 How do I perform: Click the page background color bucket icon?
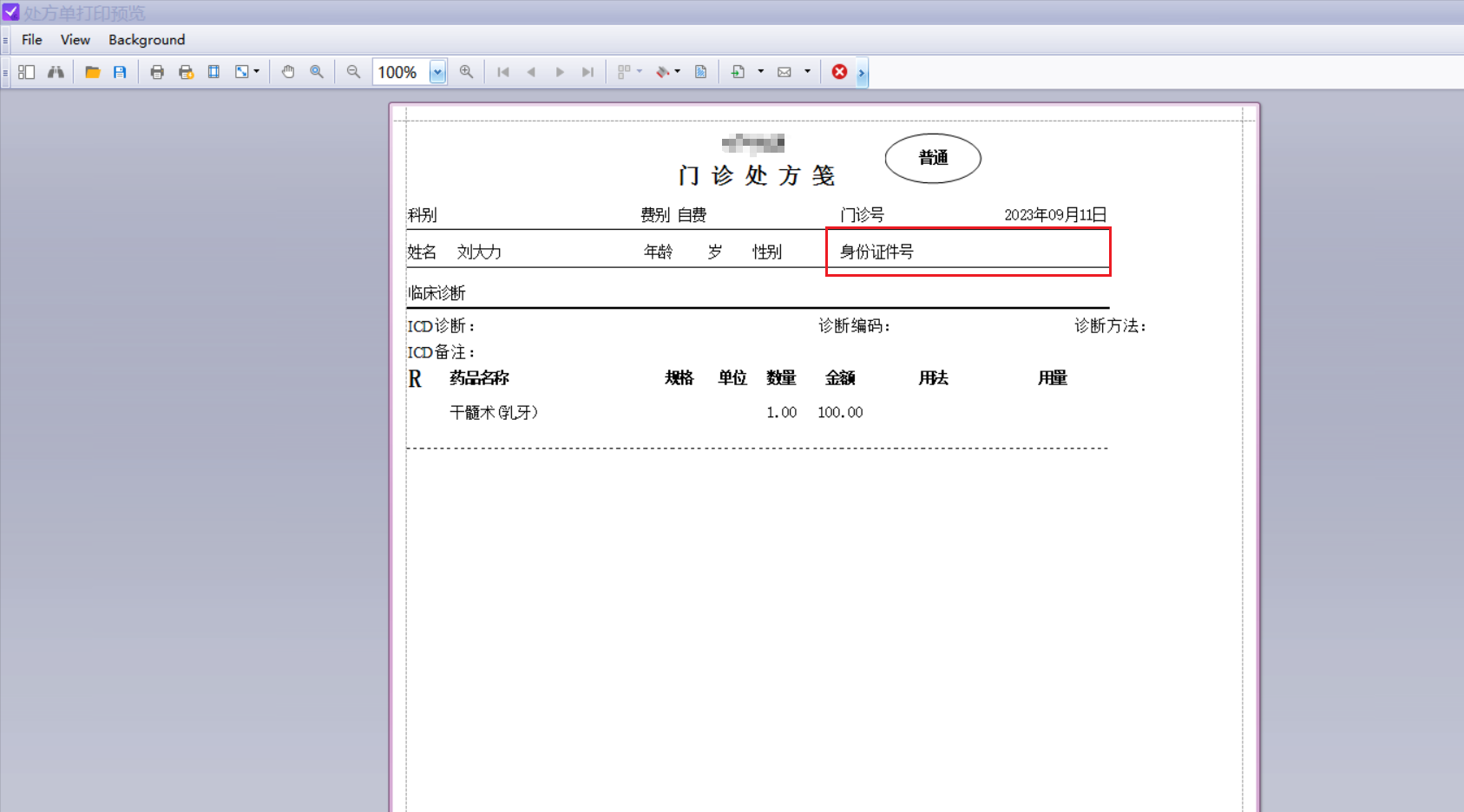coord(662,72)
